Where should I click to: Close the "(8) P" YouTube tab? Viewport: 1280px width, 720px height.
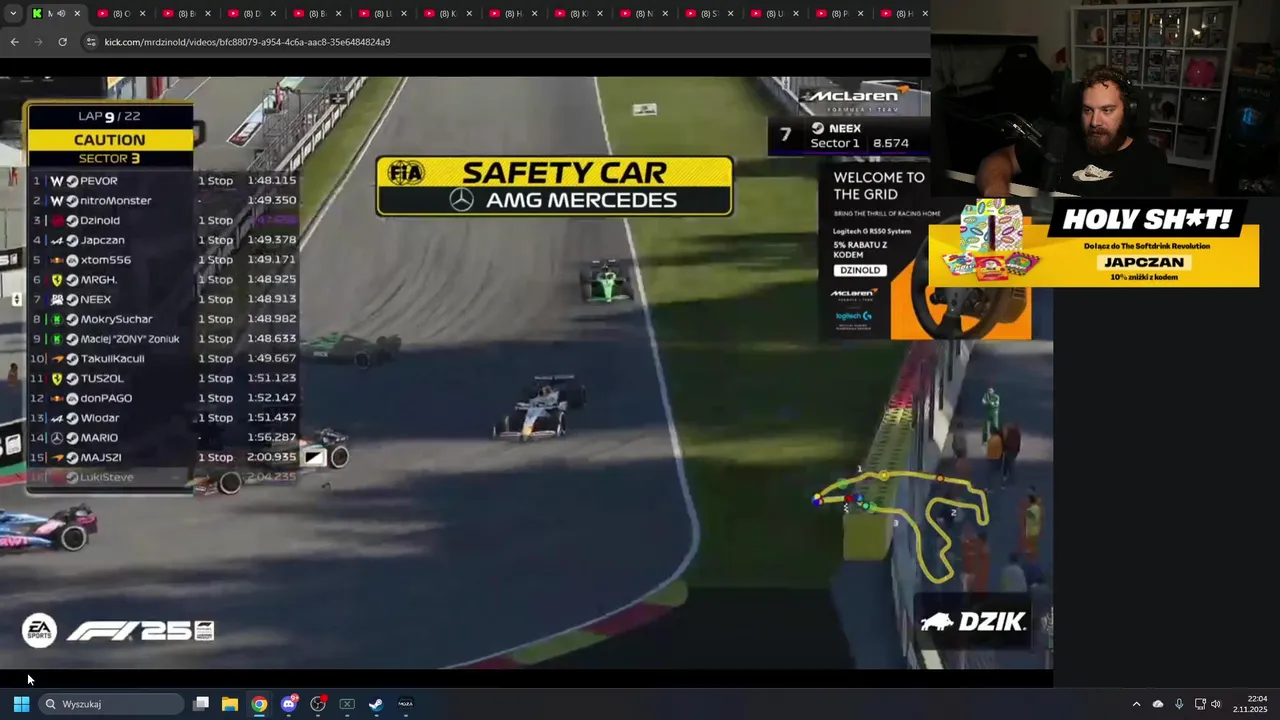click(860, 13)
